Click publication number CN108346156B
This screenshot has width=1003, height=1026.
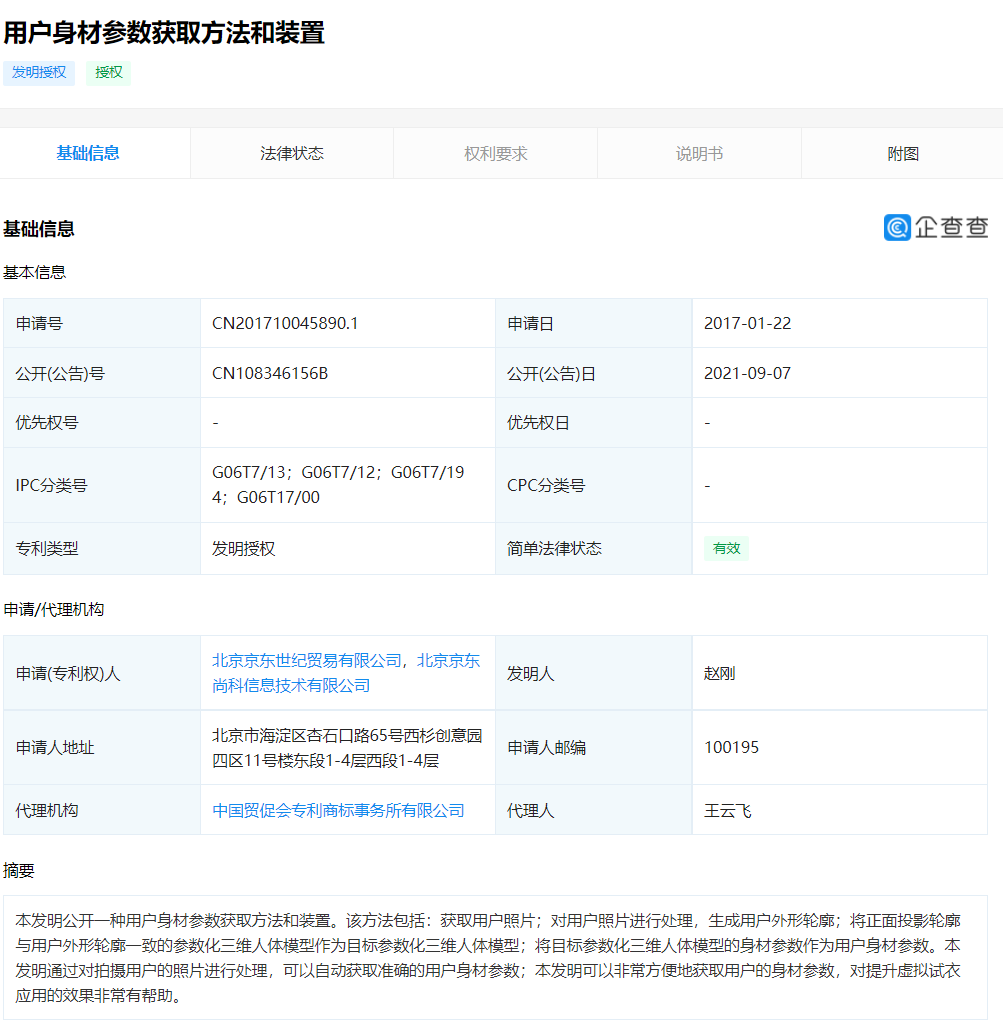click(270, 373)
